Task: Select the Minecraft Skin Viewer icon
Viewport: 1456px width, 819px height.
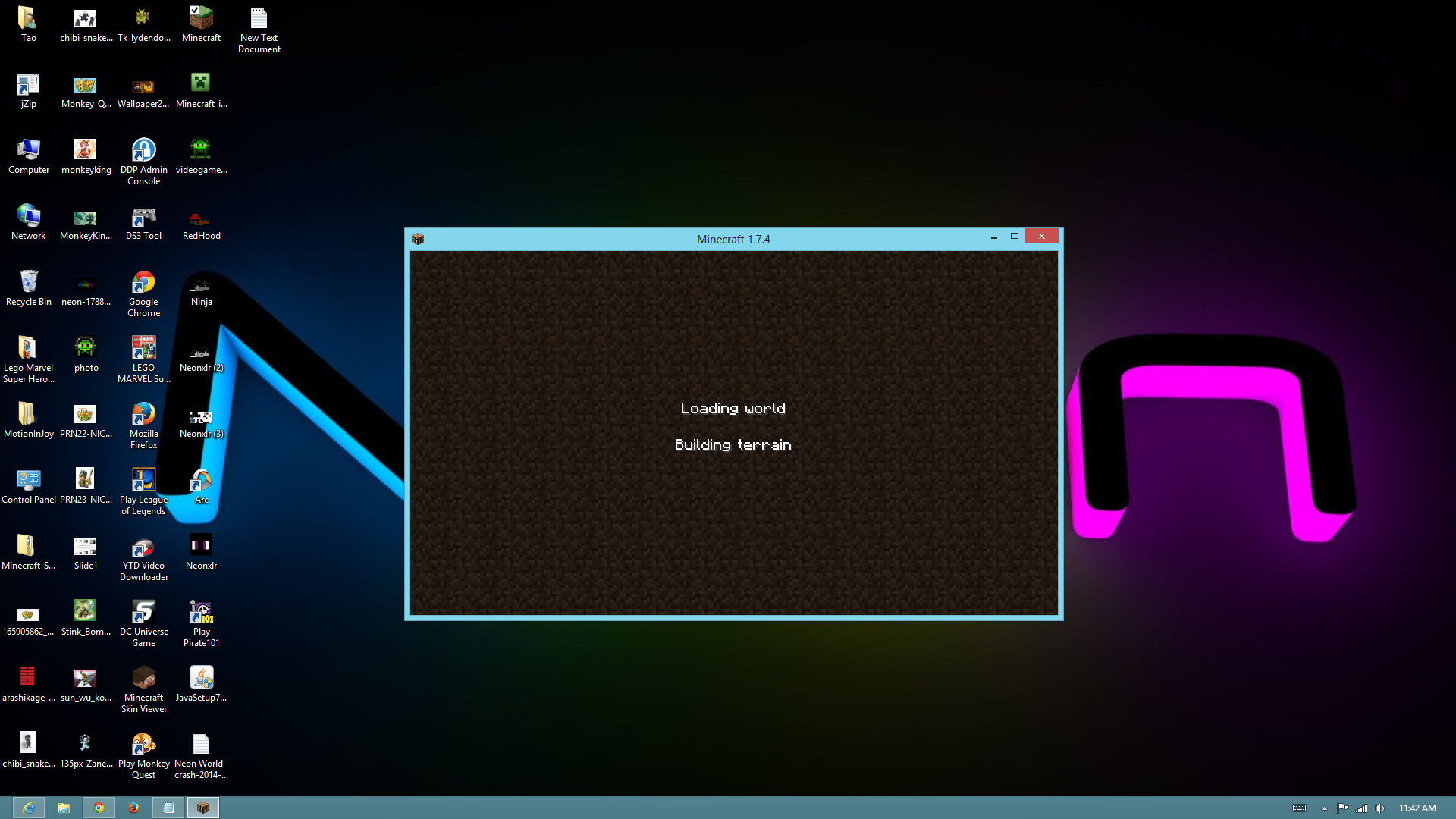Action: coord(143,678)
